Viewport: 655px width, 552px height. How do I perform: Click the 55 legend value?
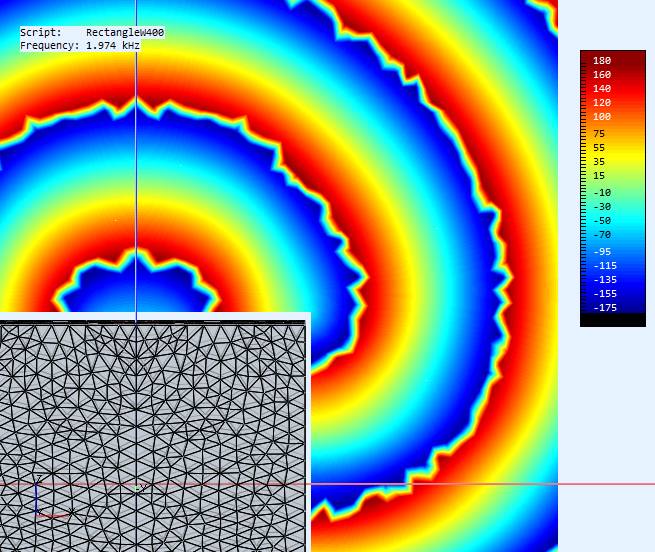(x=599, y=148)
